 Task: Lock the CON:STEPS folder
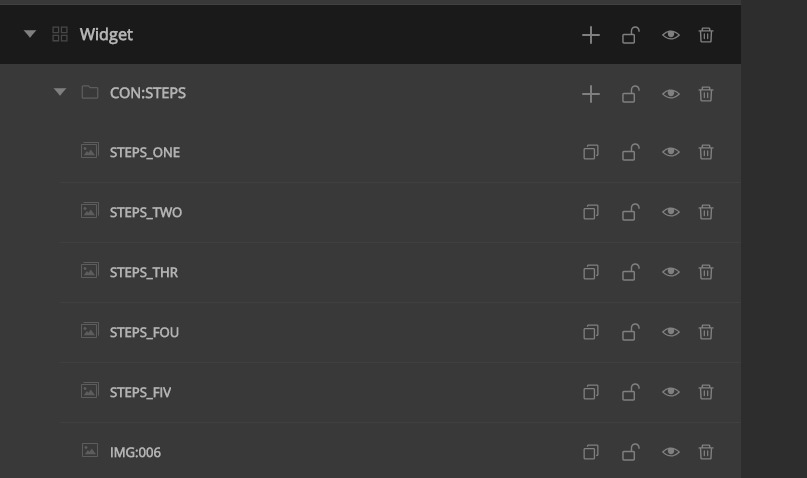click(631, 94)
